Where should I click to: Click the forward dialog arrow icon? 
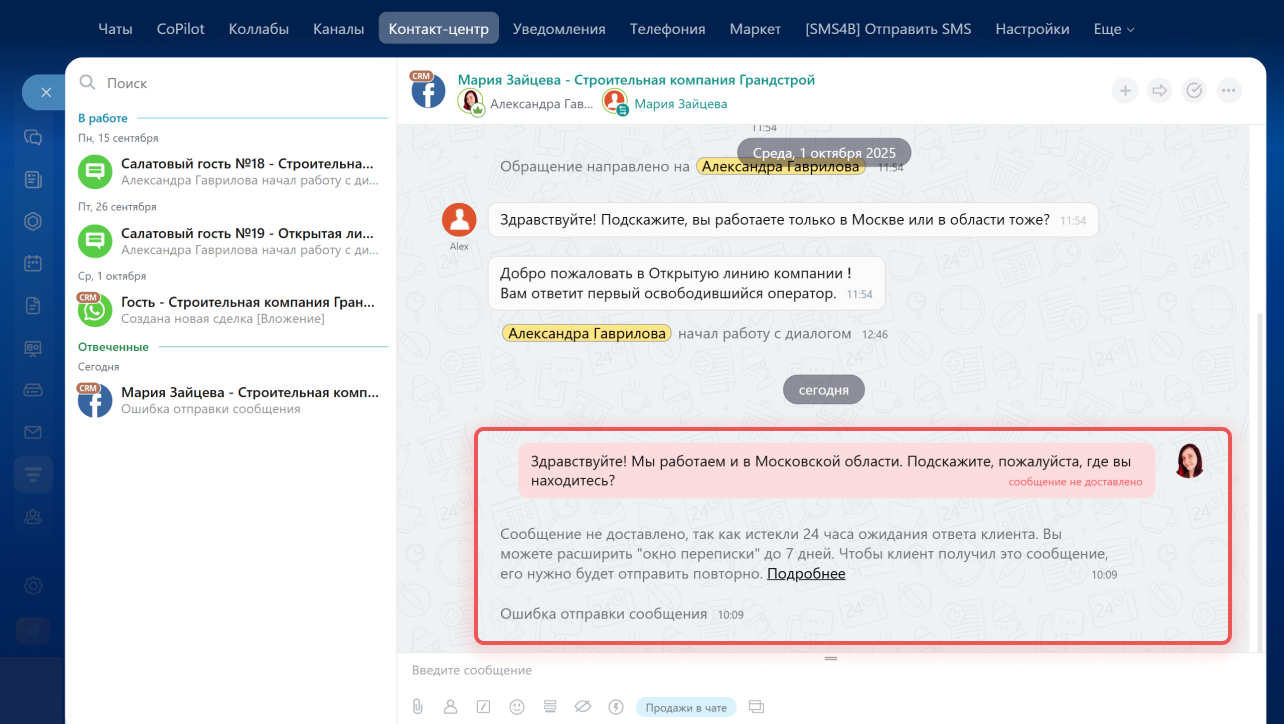(1160, 91)
